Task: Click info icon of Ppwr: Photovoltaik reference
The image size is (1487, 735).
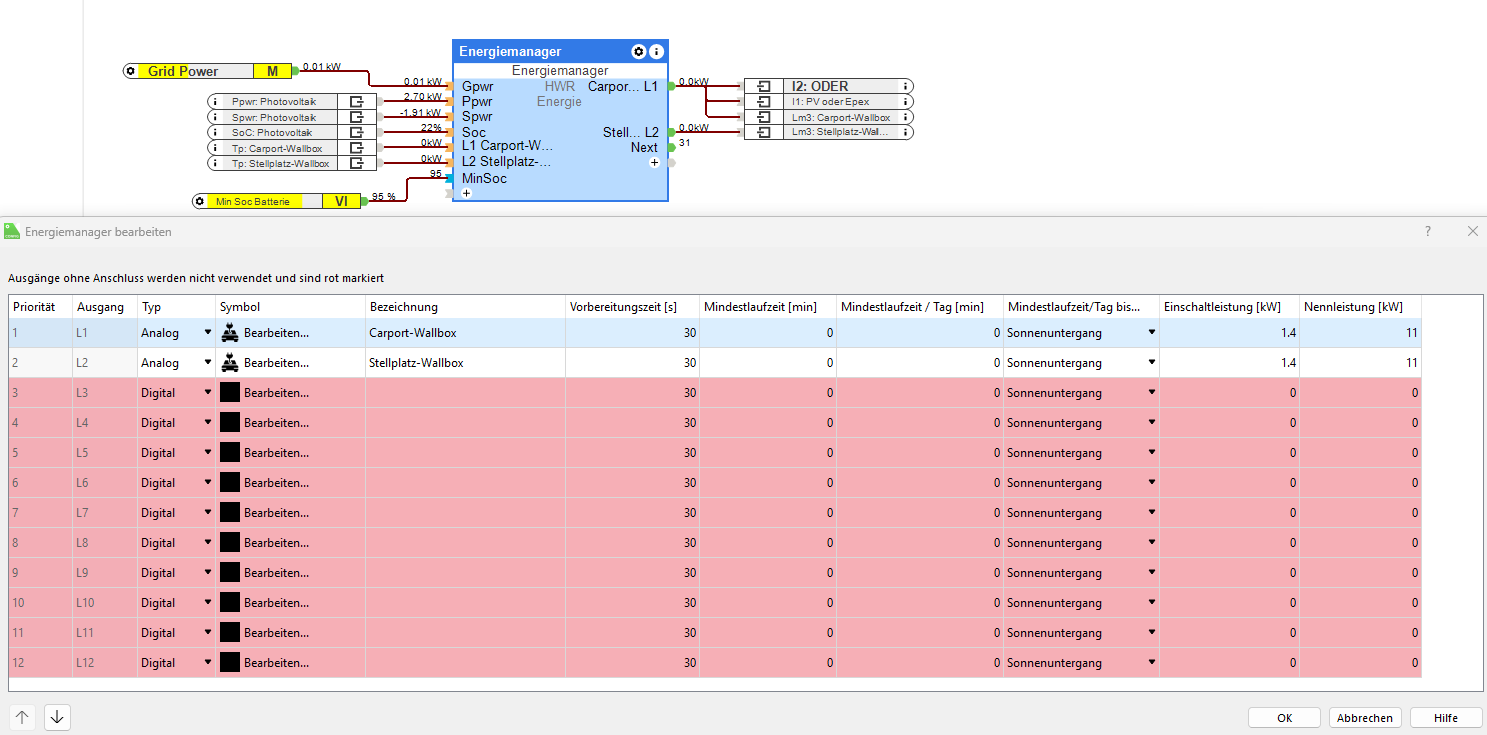Action: (215, 101)
